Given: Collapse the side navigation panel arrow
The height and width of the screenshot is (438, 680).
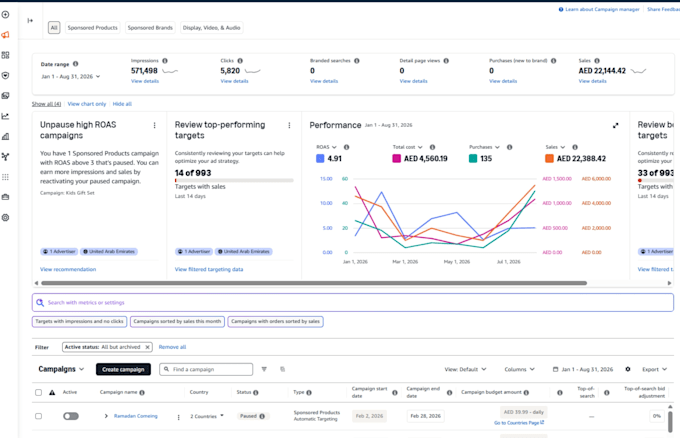Looking at the screenshot, I should 30,20.
